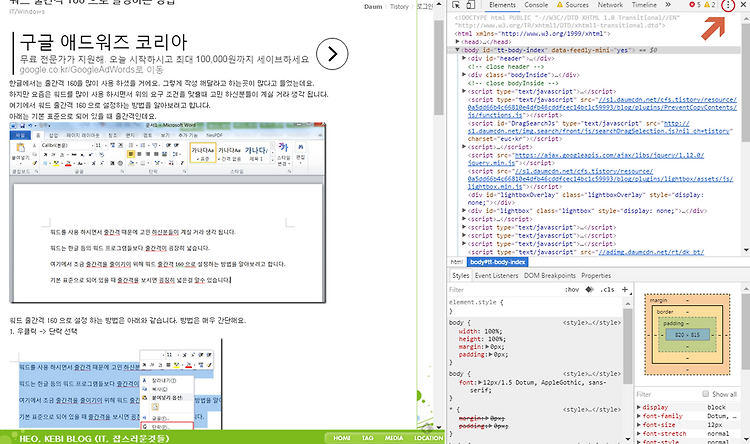Expand the font-size computed property
The width and height of the screenshot is (750, 444).
point(639,425)
